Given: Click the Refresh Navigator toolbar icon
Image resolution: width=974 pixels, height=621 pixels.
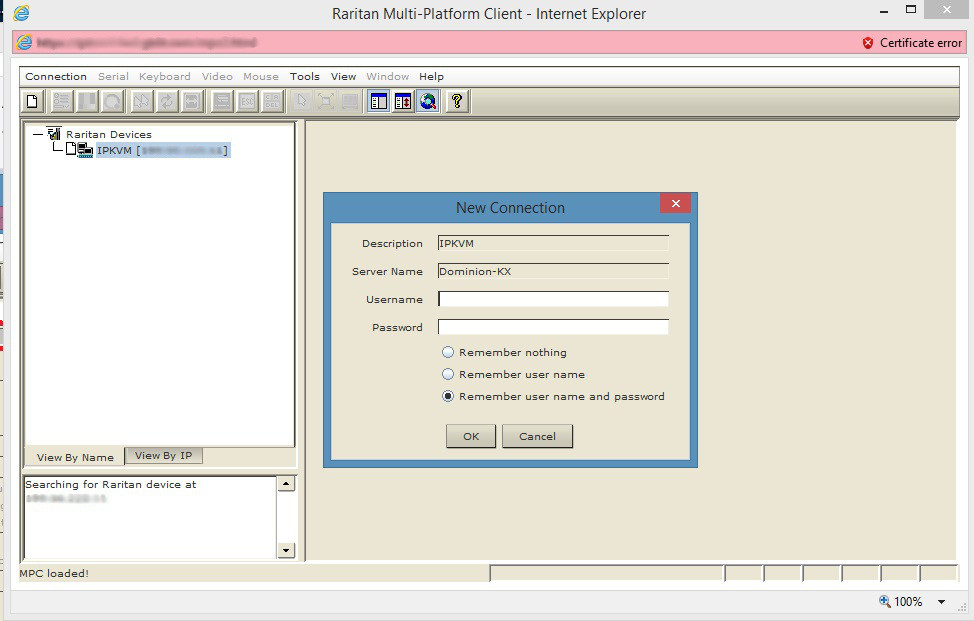Looking at the screenshot, I should [403, 101].
